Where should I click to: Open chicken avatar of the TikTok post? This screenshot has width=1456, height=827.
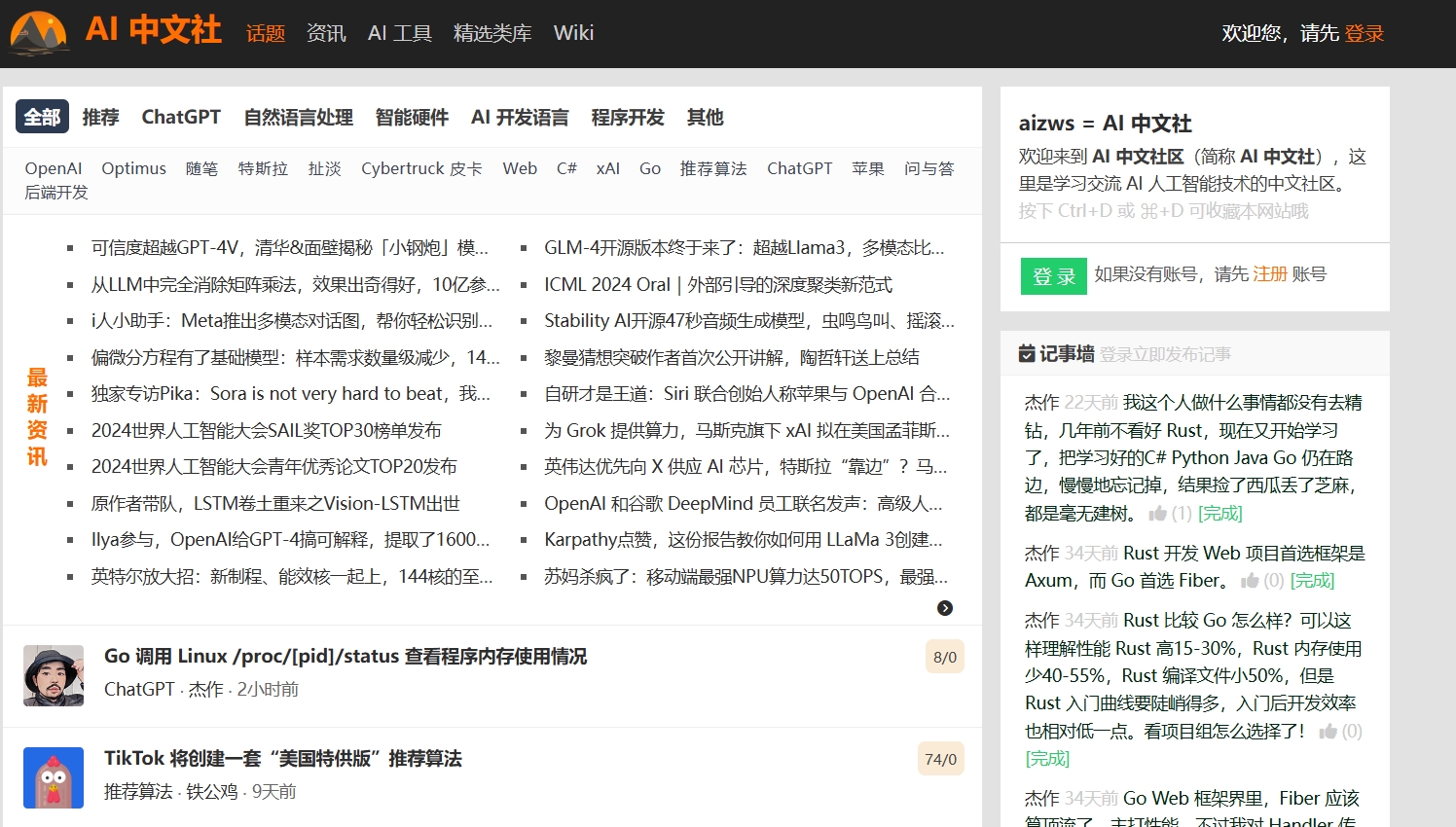(x=54, y=777)
